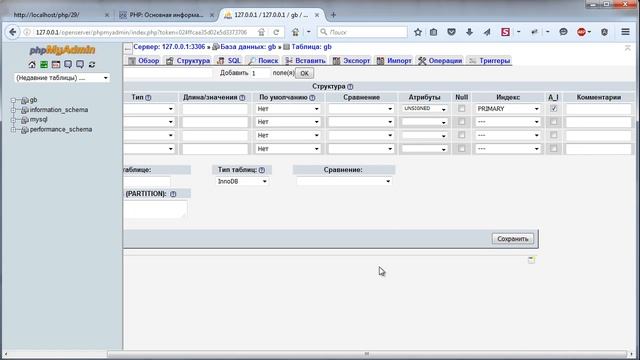Reload the navigation panel icon
Image resolution: width=640 pixels, height=360 pixels.
pyautogui.click(x=92, y=64)
